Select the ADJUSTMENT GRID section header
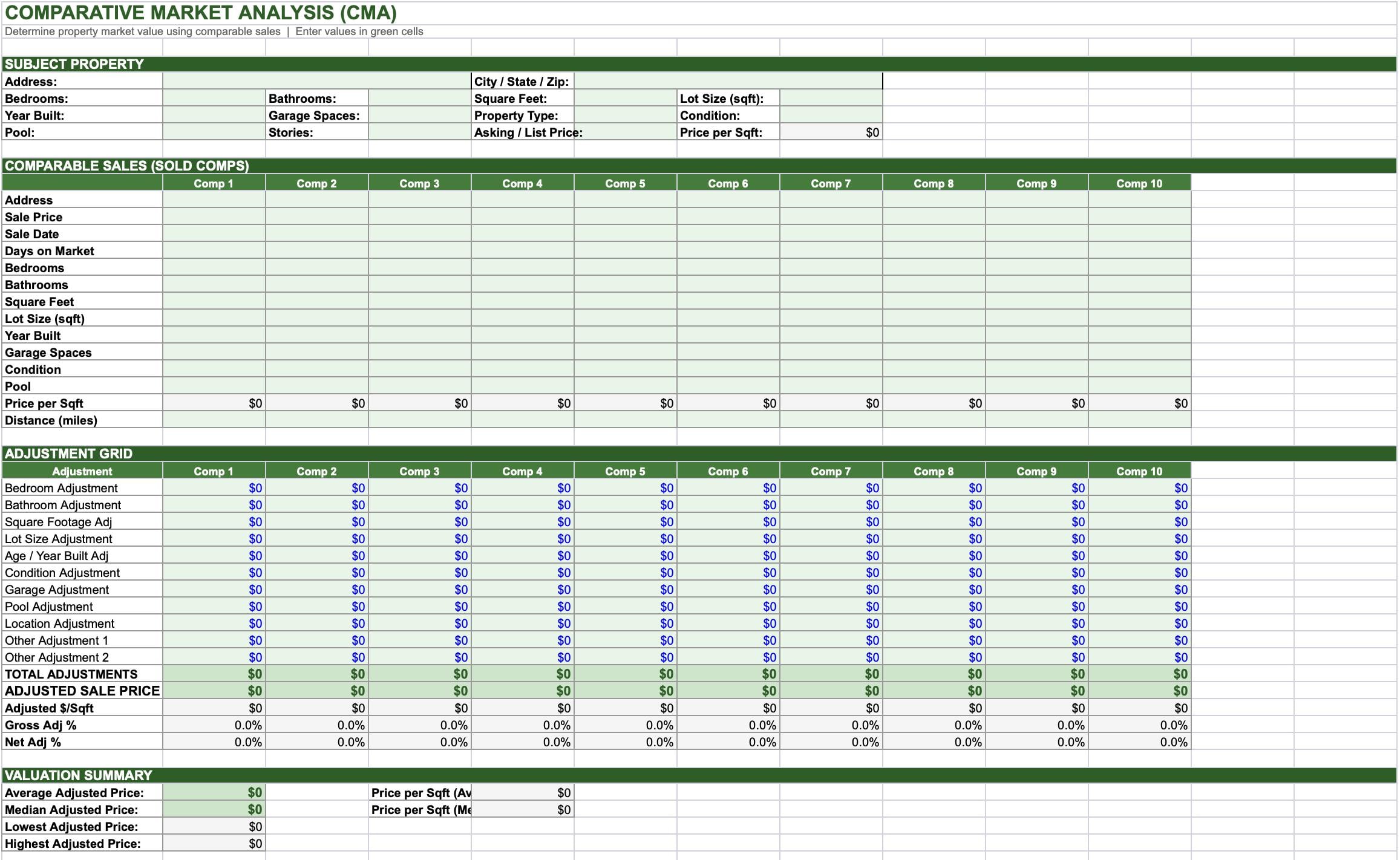The width and height of the screenshot is (1400, 860). pyautogui.click(x=699, y=454)
